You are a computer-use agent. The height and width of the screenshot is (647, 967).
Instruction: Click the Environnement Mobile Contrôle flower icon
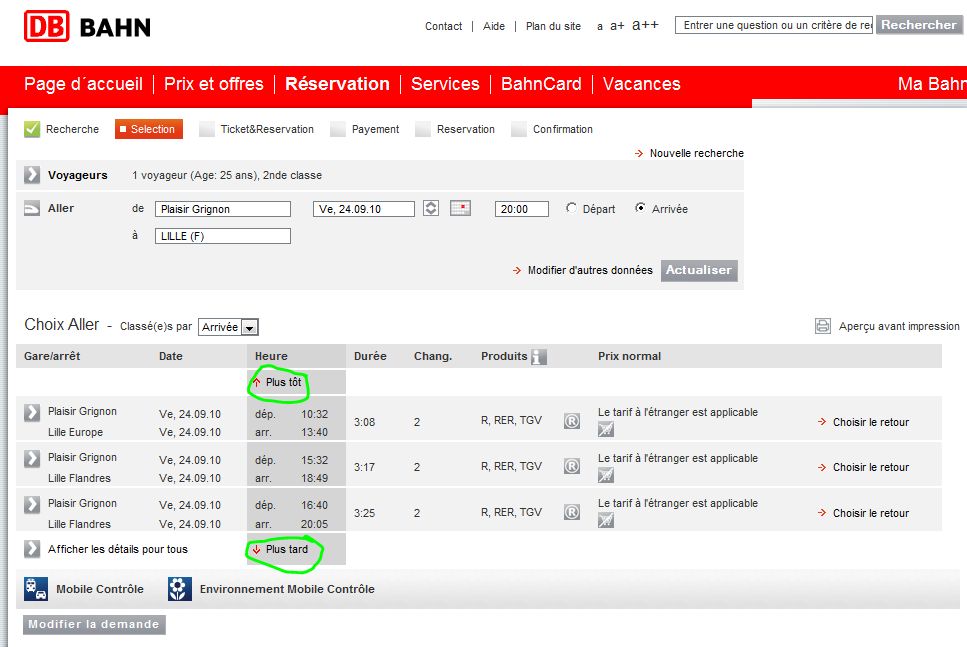click(x=179, y=589)
